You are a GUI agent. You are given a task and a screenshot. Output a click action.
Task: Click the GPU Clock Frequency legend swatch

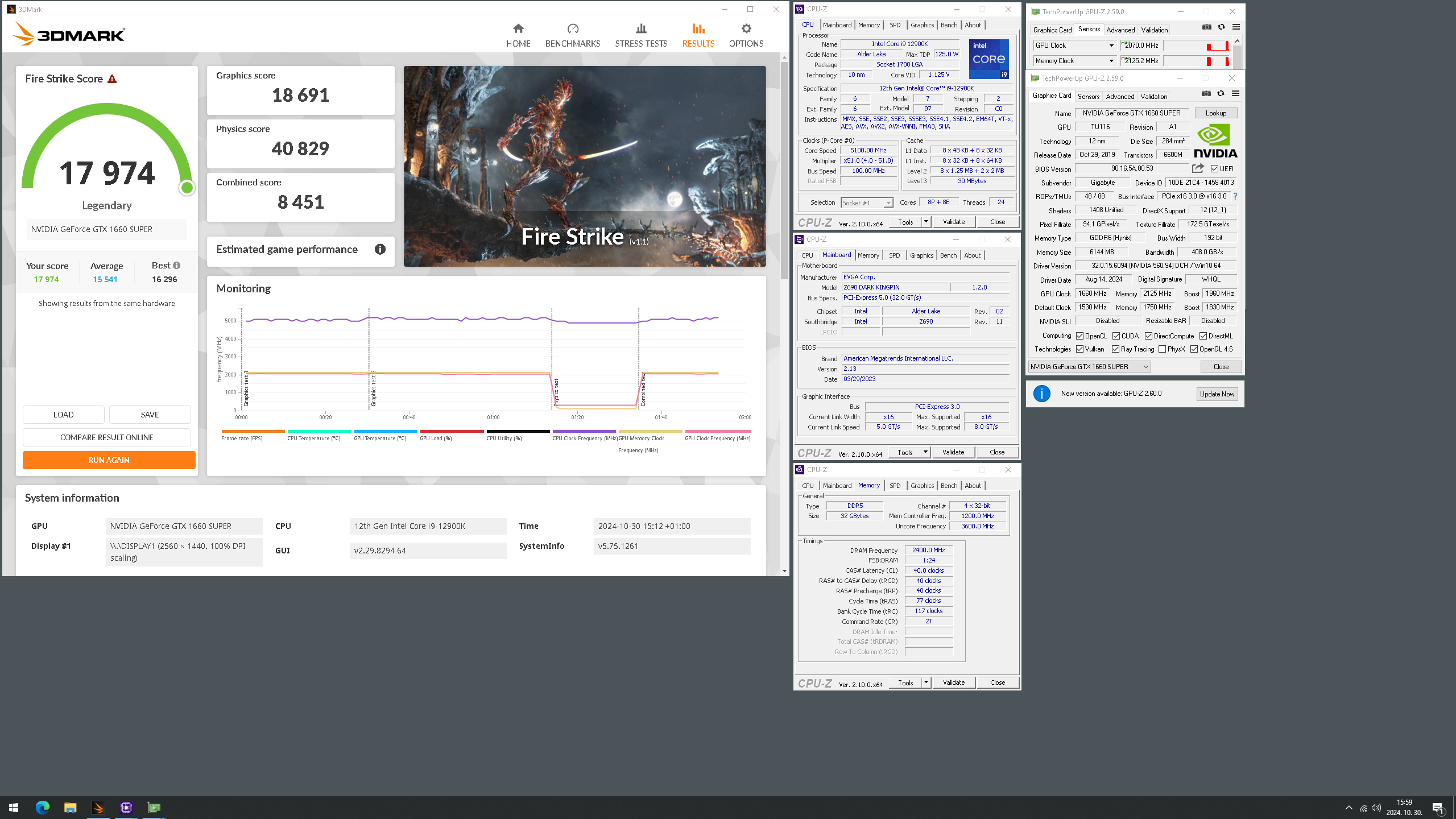pyautogui.click(x=718, y=432)
